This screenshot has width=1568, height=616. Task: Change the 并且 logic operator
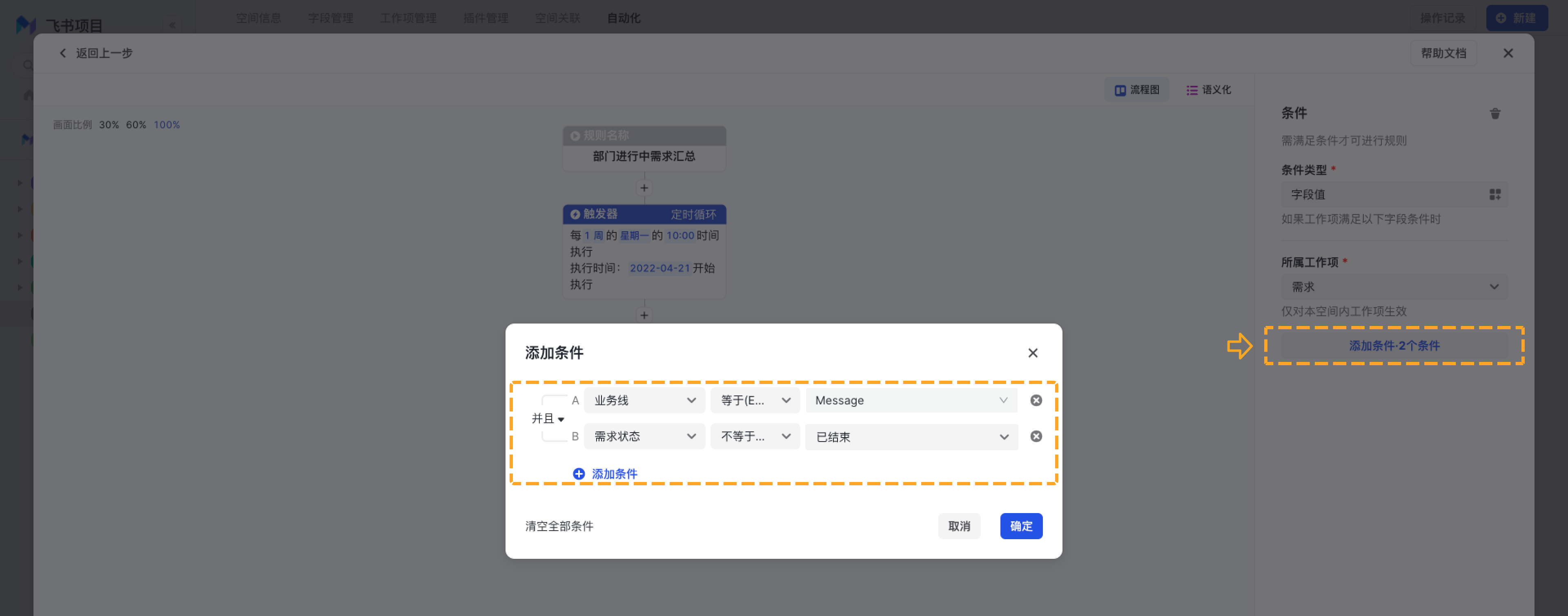(548, 418)
